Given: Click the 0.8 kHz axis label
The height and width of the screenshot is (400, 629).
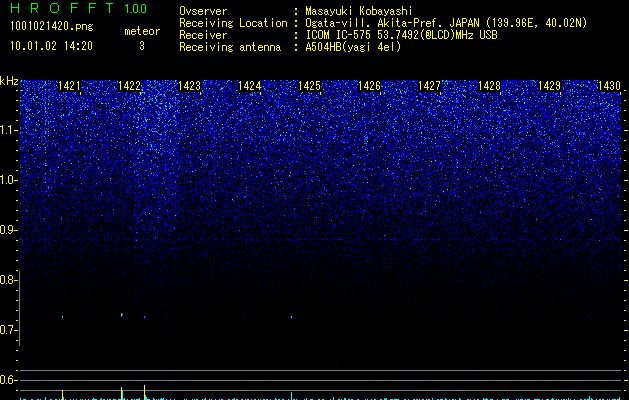Looking at the screenshot, I should (7, 280).
